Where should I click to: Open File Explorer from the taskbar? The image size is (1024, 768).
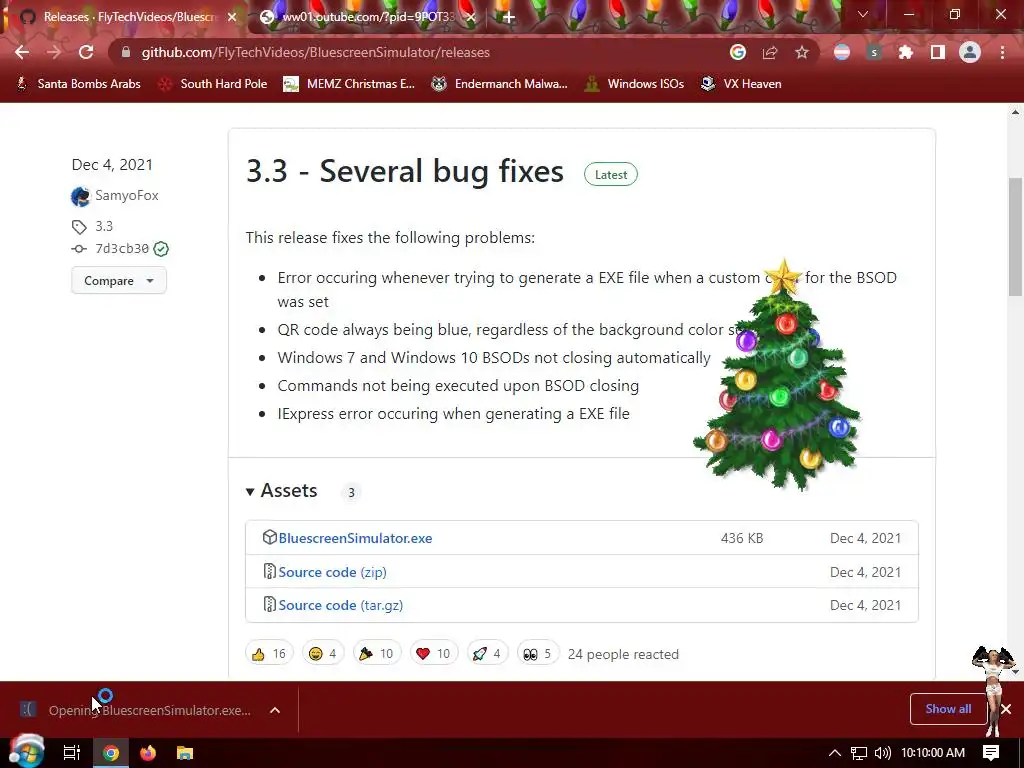pyautogui.click(x=185, y=753)
